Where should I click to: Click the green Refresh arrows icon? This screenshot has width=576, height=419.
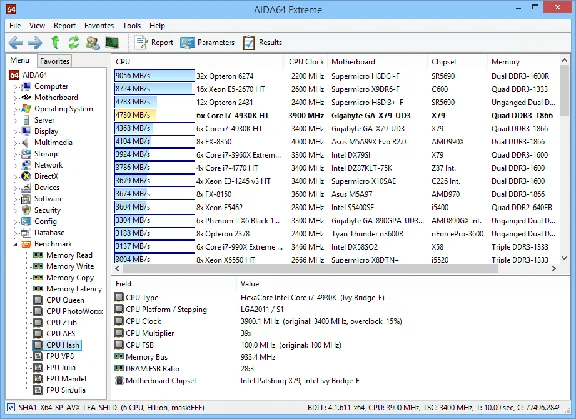click(x=74, y=43)
